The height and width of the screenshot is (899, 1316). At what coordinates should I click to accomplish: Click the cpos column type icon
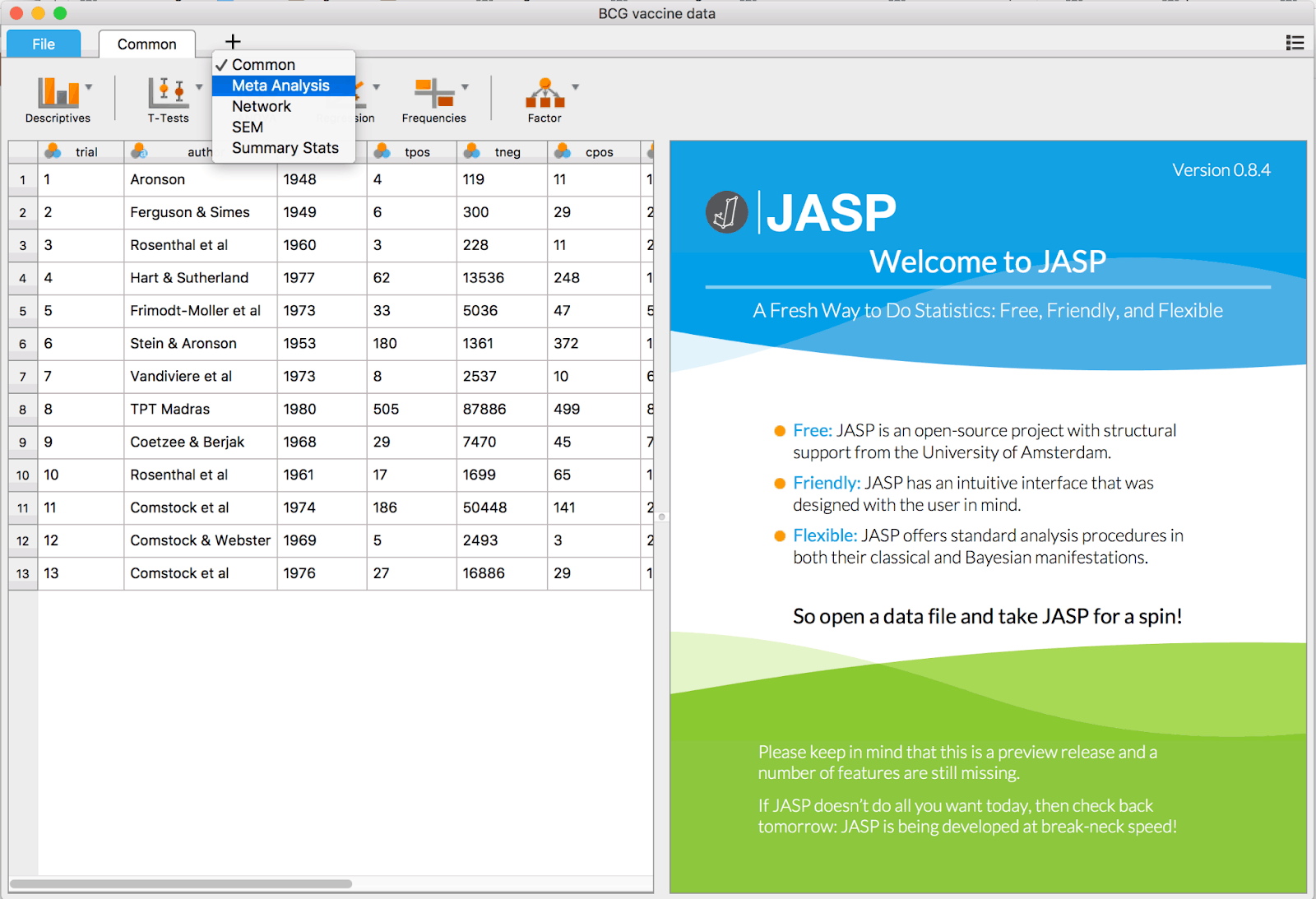click(563, 151)
